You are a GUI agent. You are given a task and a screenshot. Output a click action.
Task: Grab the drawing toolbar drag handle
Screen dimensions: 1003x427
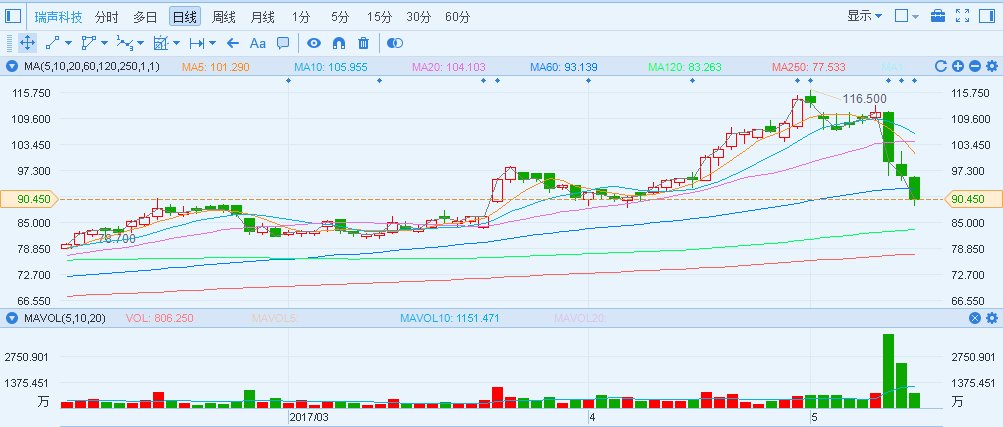(9, 43)
